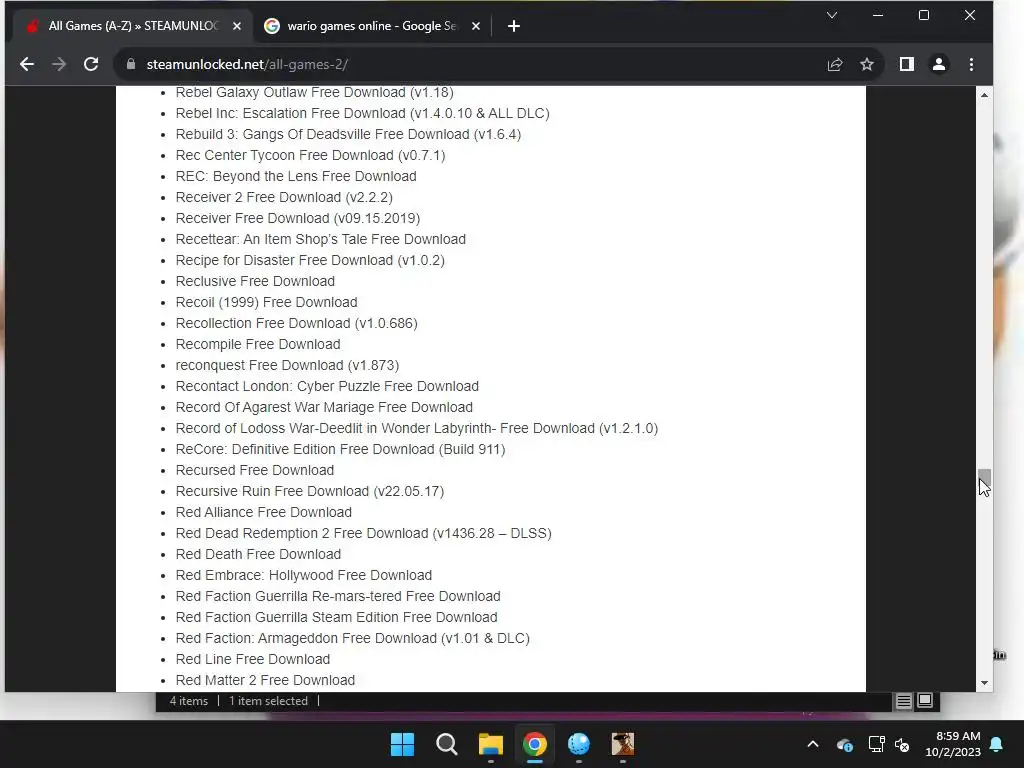Open Red Embrace: Hollywood link
1024x768 pixels.
(304, 575)
